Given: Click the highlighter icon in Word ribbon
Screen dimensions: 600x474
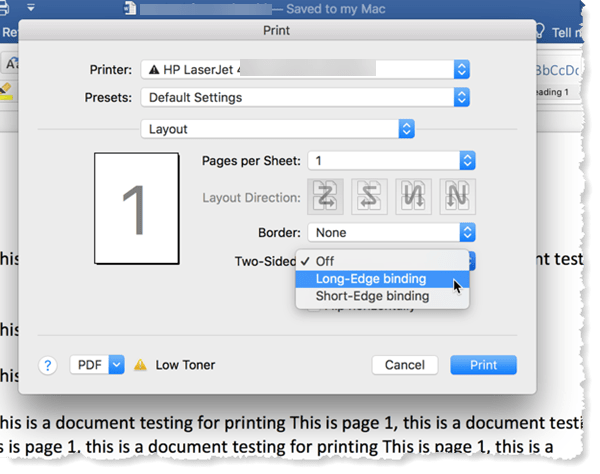Looking at the screenshot, I should tap(6, 91).
